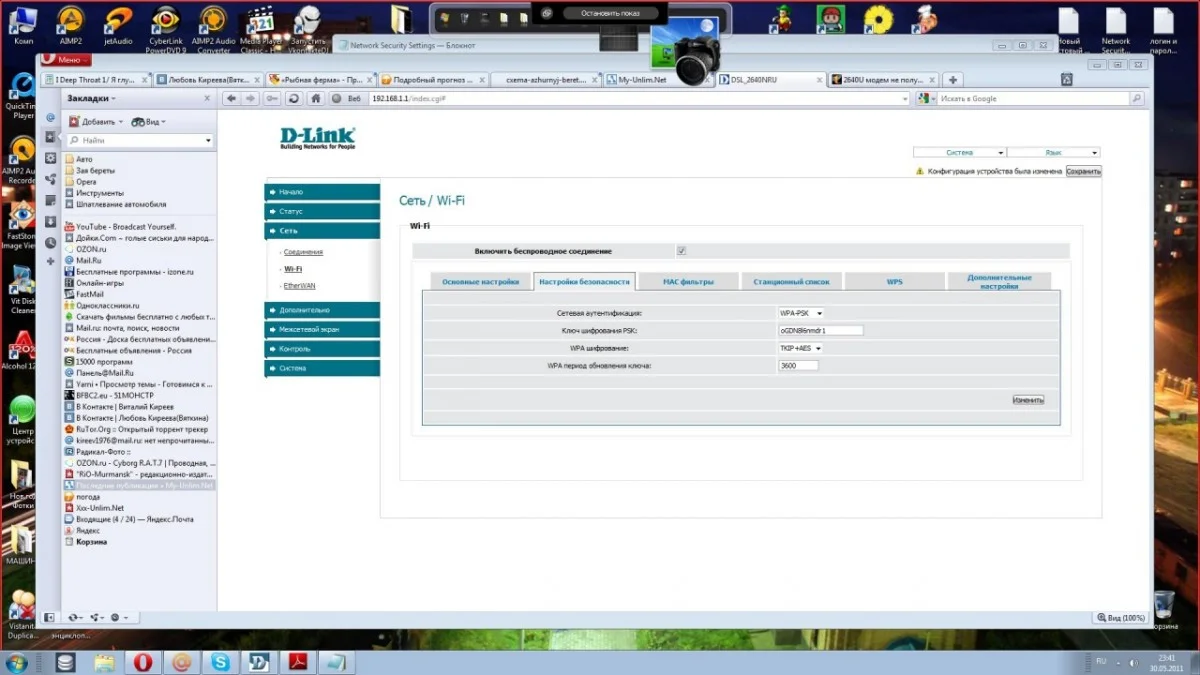This screenshot has width=1200, height=675.
Task: Click the Остановить показ button
Action: [611, 13]
